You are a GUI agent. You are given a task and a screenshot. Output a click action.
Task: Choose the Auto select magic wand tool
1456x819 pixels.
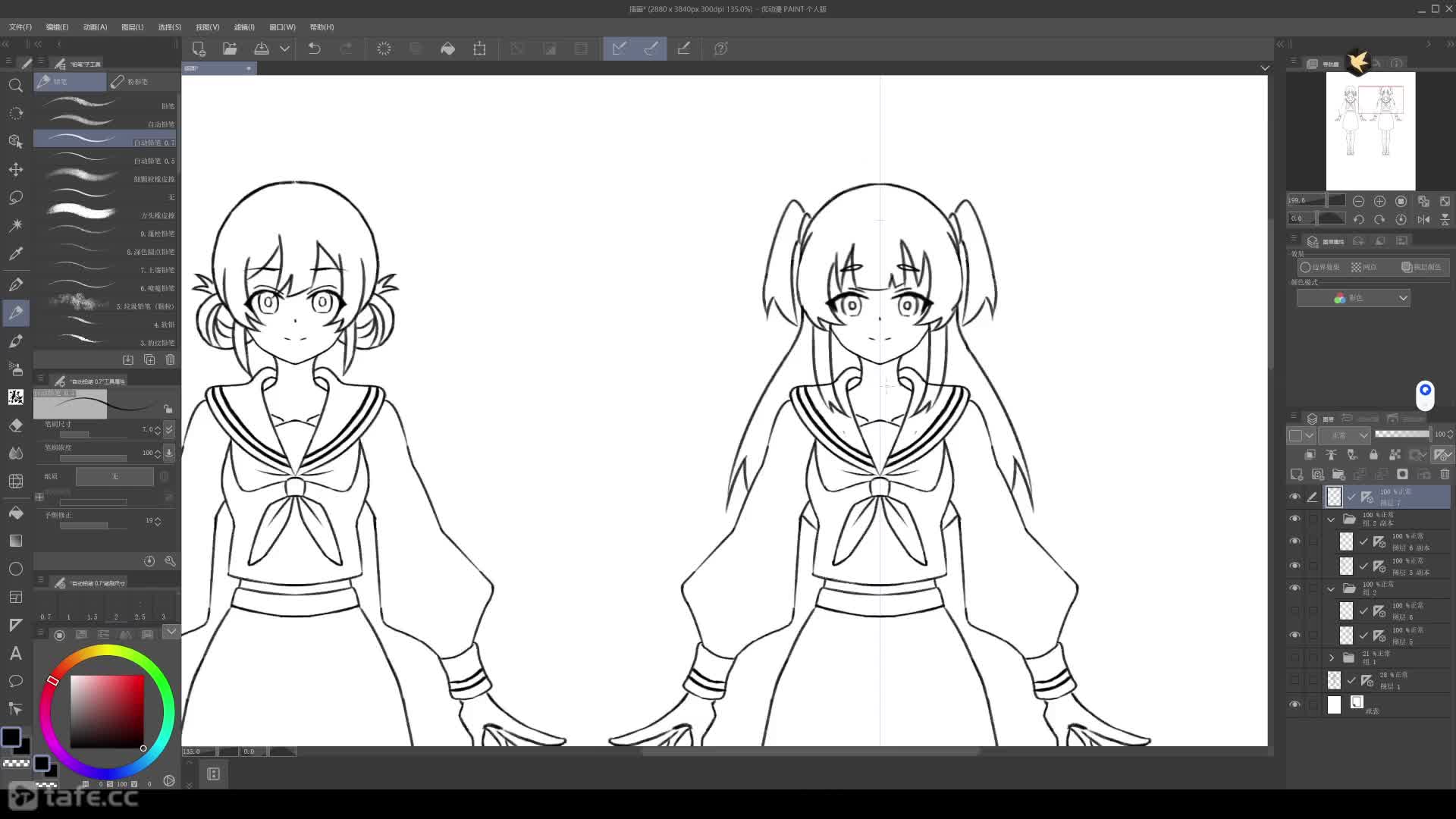point(15,225)
